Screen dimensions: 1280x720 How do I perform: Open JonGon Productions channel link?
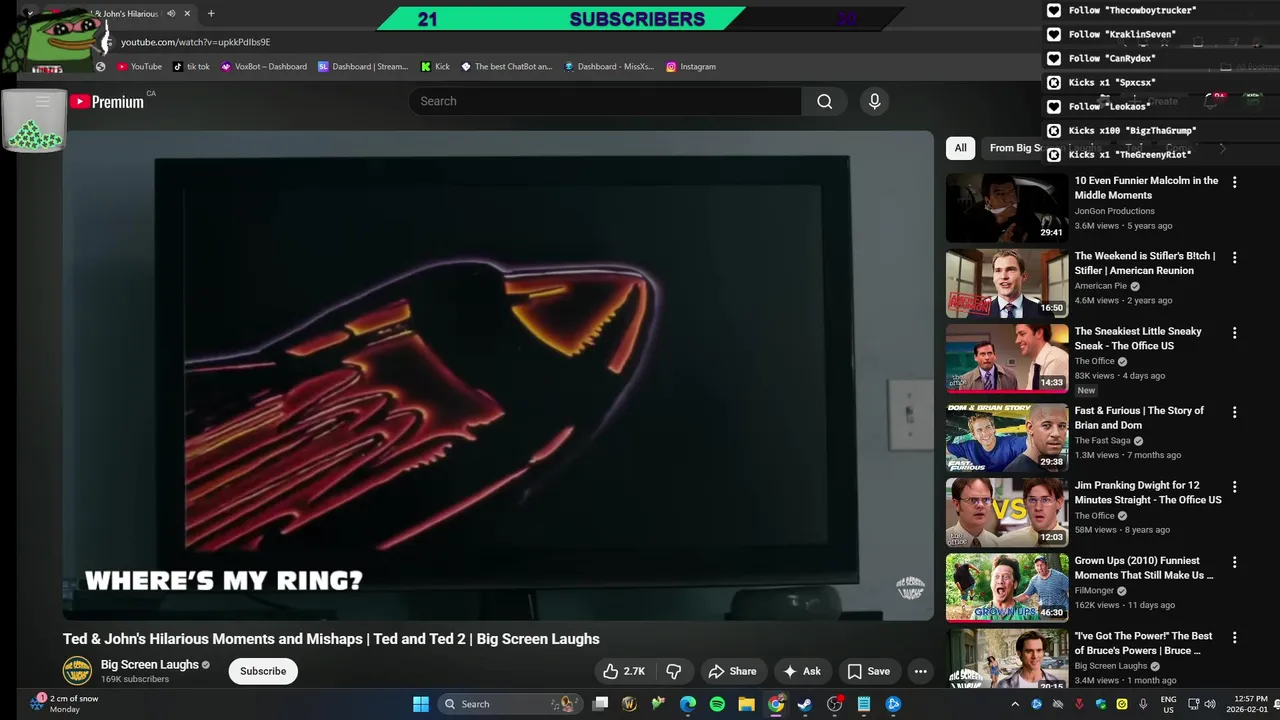(x=1114, y=211)
